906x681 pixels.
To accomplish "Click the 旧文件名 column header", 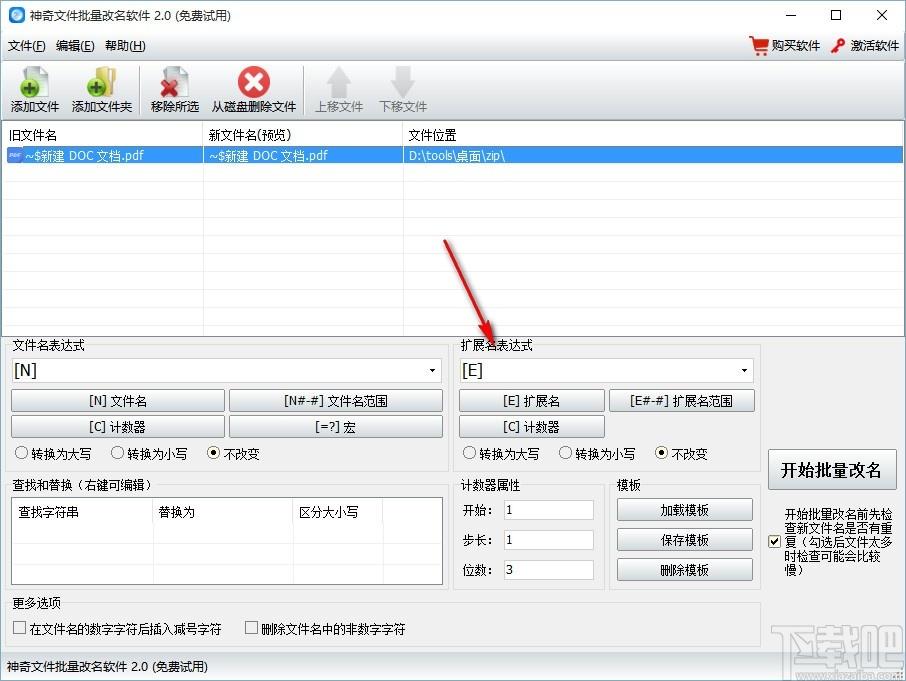I will click(103, 135).
